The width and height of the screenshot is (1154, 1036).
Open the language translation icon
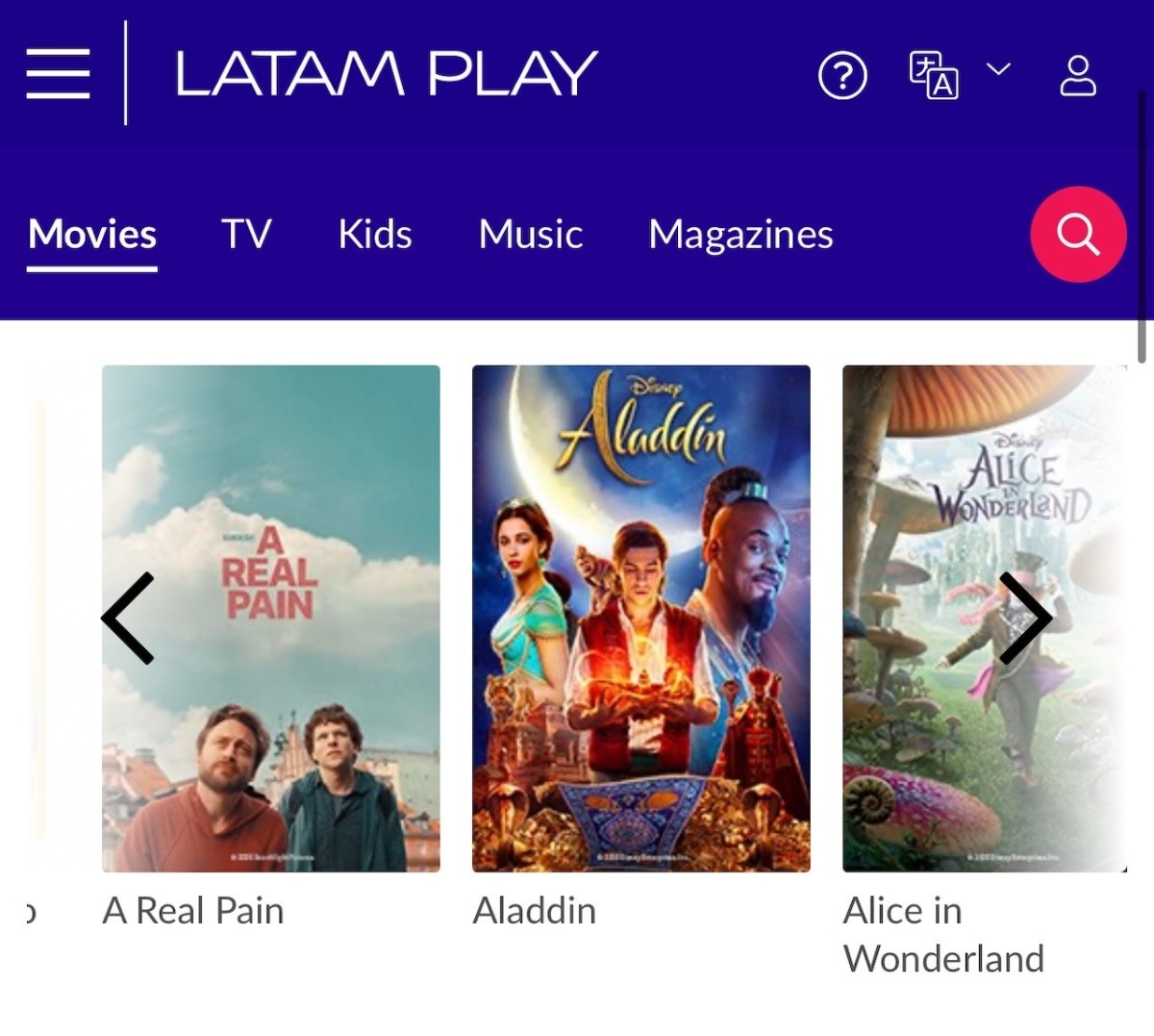(934, 75)
